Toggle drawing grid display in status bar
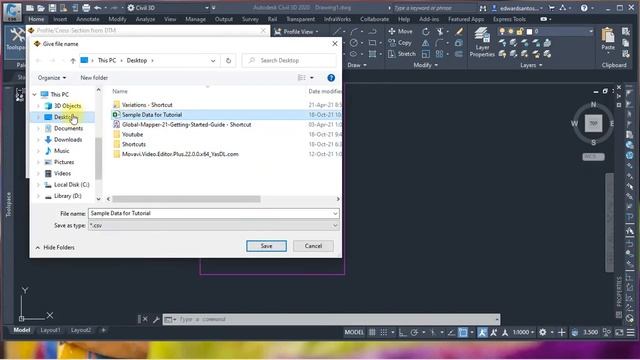640x360 pixels. (372, 332)
